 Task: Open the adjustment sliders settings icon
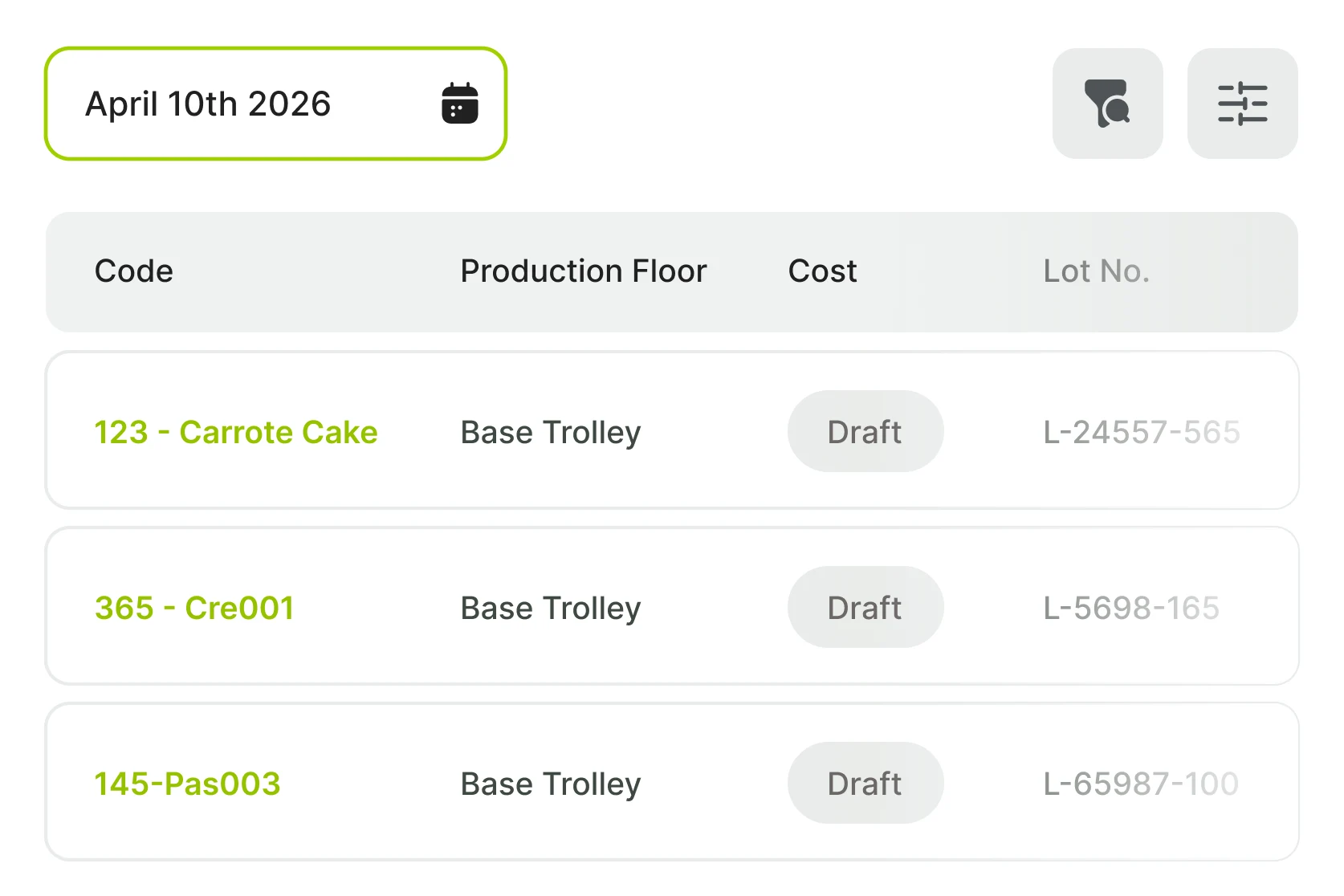[1242, 104]
